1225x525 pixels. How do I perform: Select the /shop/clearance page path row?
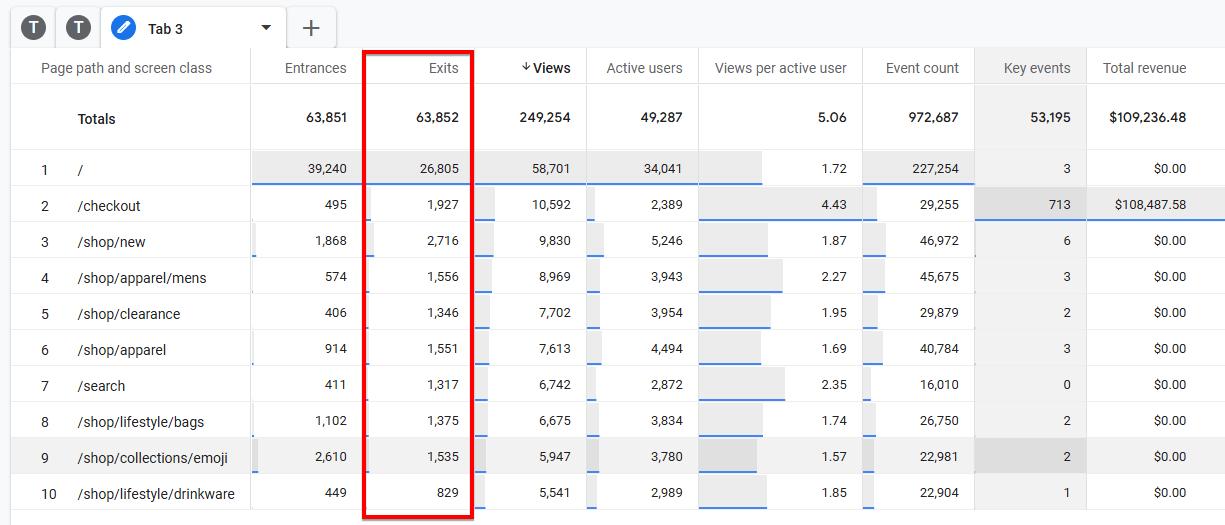pyautogui.click(x=129, y=314)
